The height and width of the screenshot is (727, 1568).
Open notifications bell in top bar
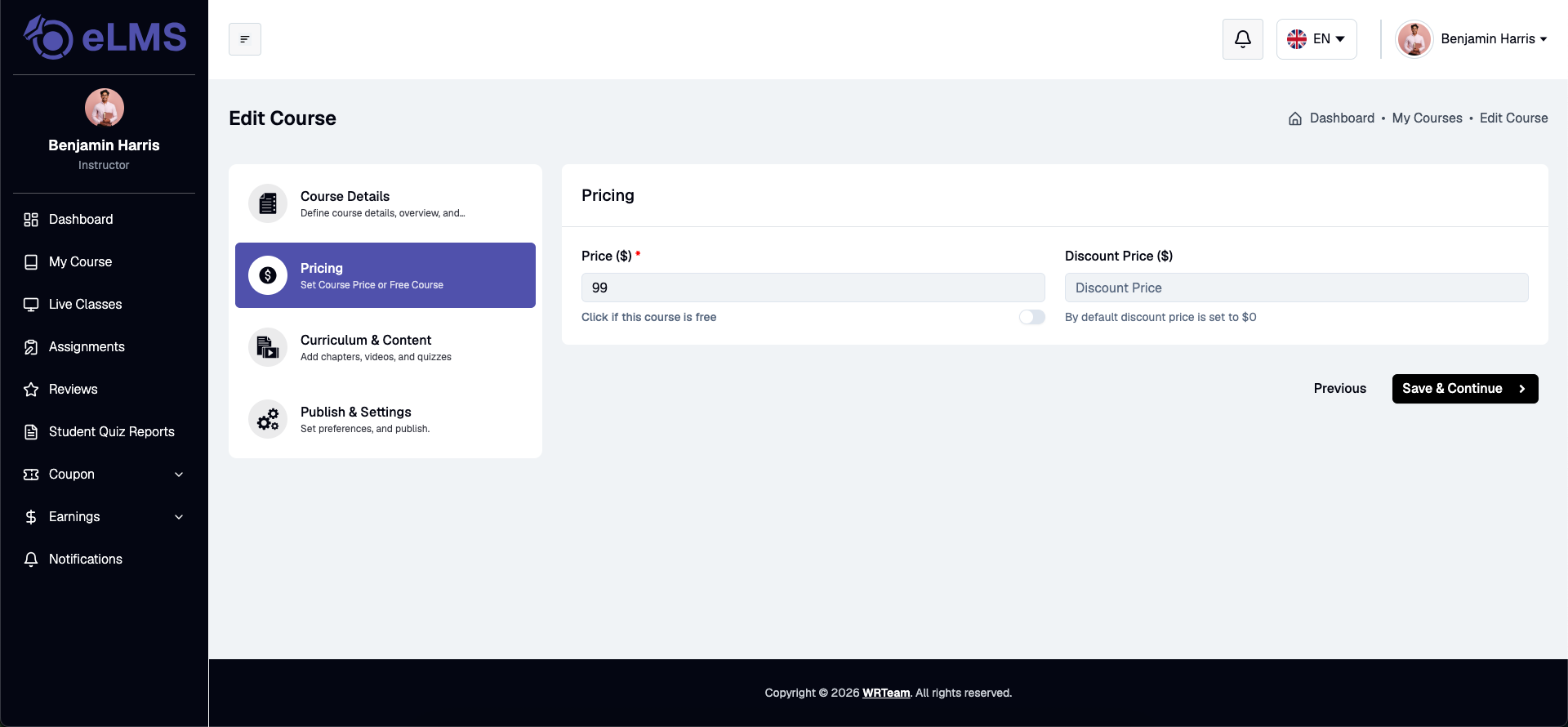point(1243,39)
